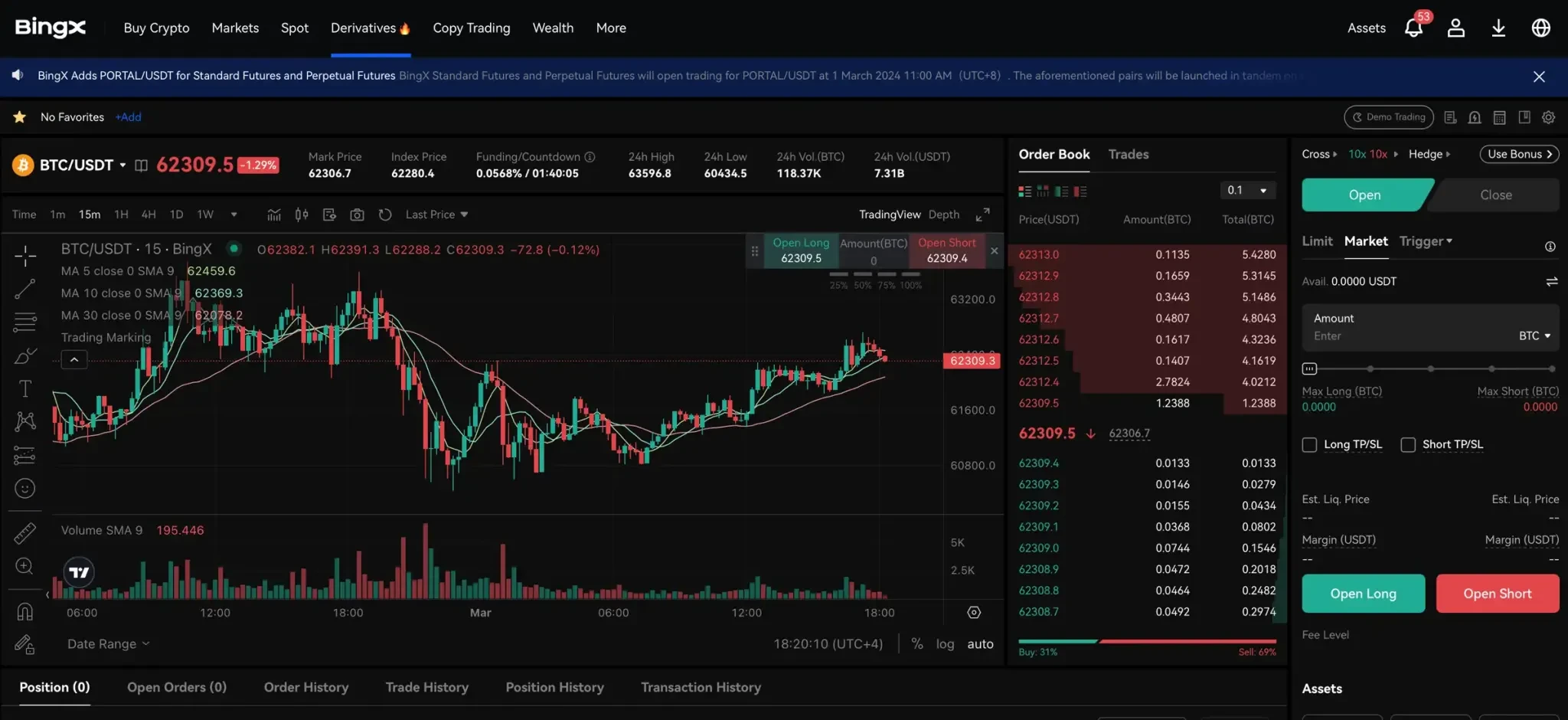Select the Limit order tab
This screenshot has height=720, width=1568.
pos(1317,241)
